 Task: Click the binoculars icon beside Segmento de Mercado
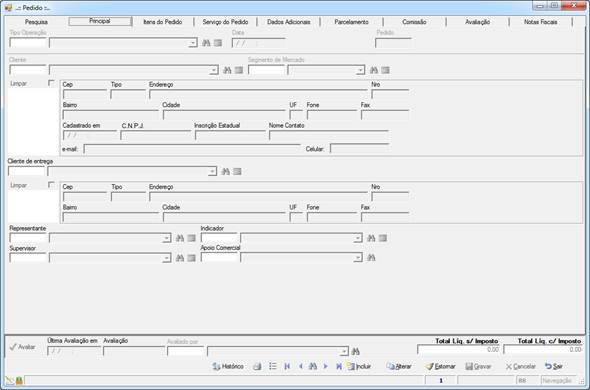(x=374, y=70)
